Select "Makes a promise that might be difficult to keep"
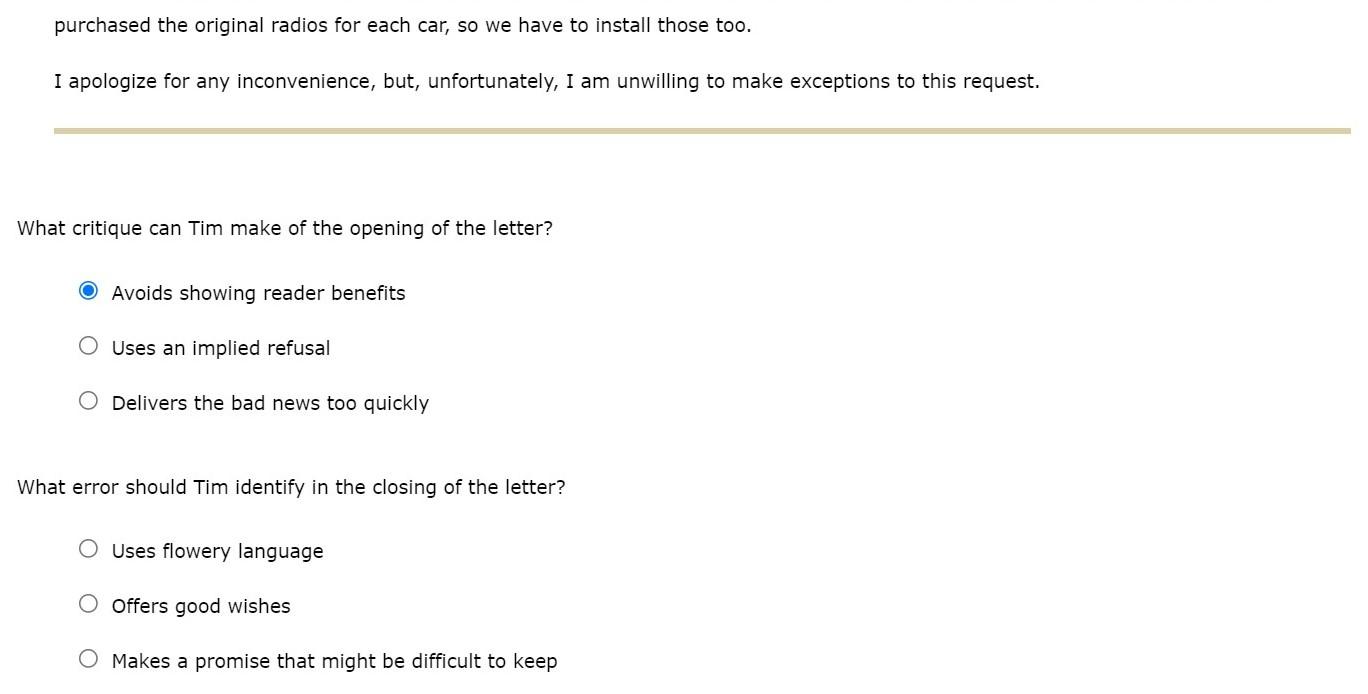Image resolution: width=1368 pixels, height=694 pixels. coord(88,658)
